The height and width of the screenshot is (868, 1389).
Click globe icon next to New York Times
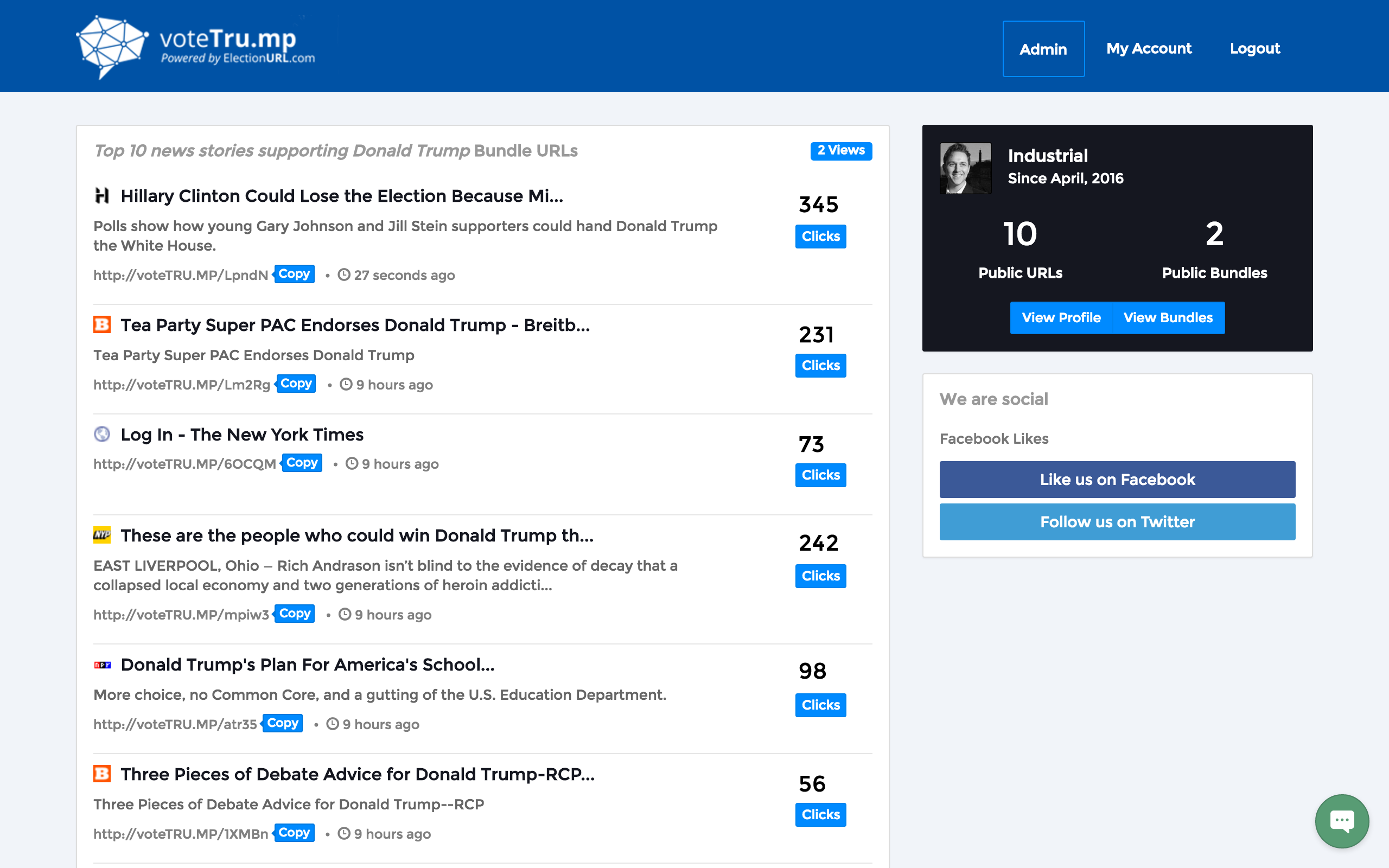point(101,434)
